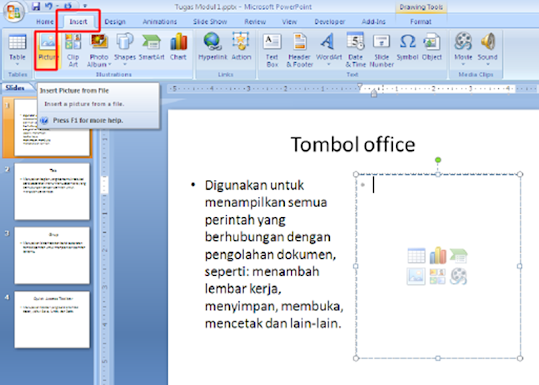Viewport: 539px width, 385px height.
Task: Open the Hyperlink tool
Action: [212, 41]
